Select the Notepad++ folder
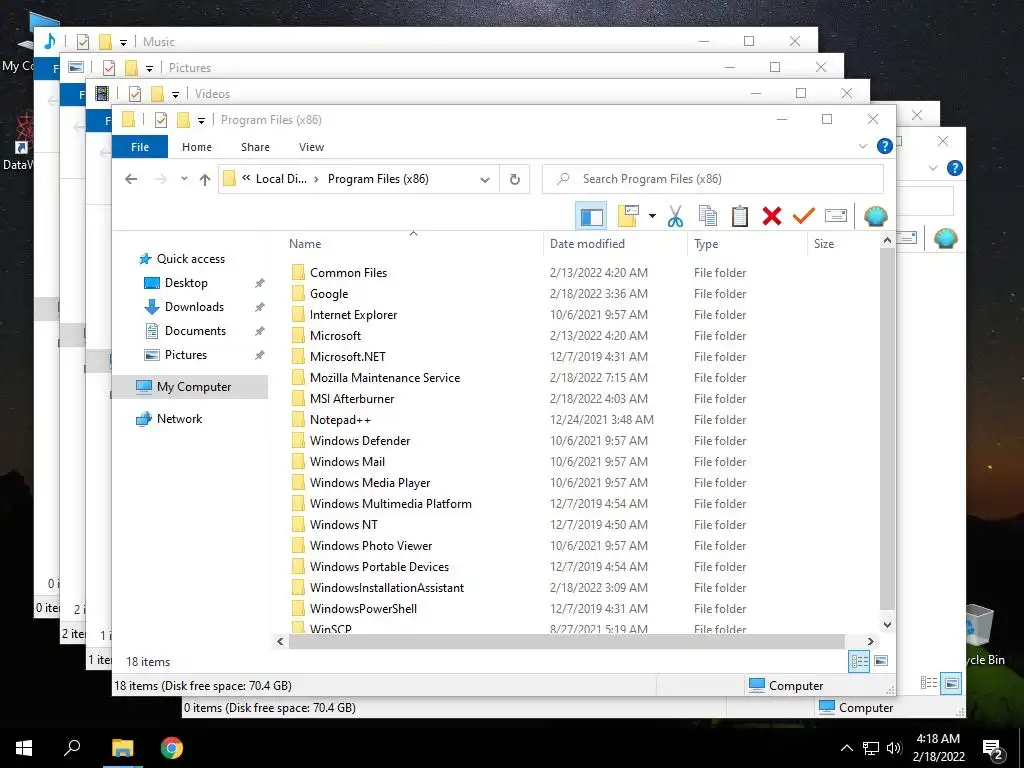The width and height of the screenshot is (1024, 768). [340, 420]
